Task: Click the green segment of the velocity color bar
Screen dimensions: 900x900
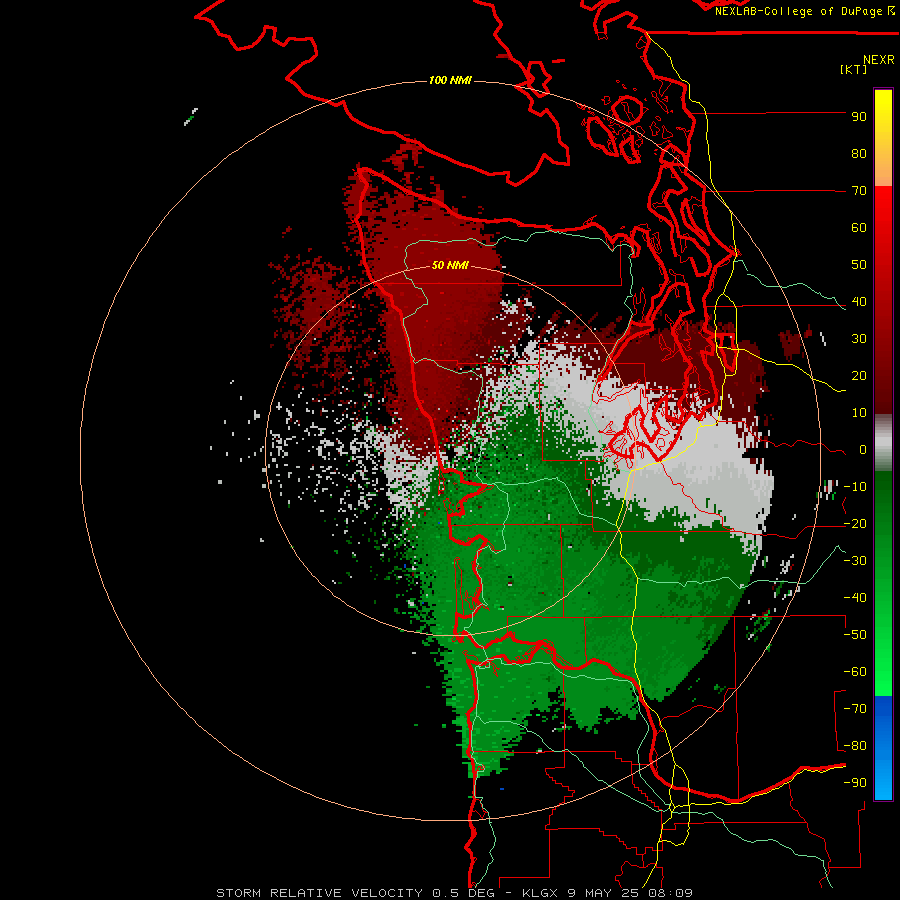Action: pos(883,583)
